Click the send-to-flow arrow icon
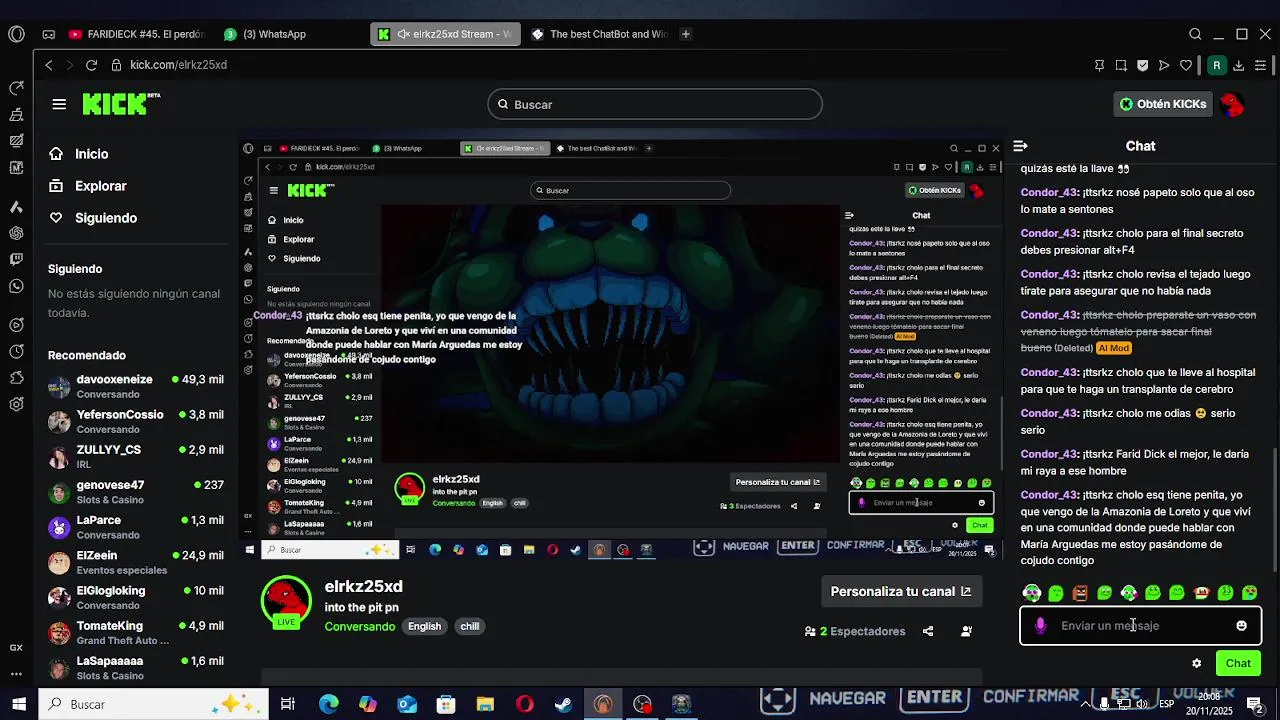Screen dimensions: 1280x720 pos(1164,65)
